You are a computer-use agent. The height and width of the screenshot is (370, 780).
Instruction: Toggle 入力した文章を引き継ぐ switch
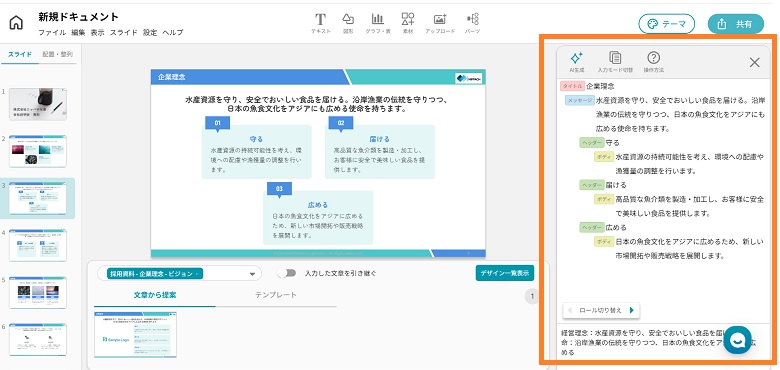287,273
